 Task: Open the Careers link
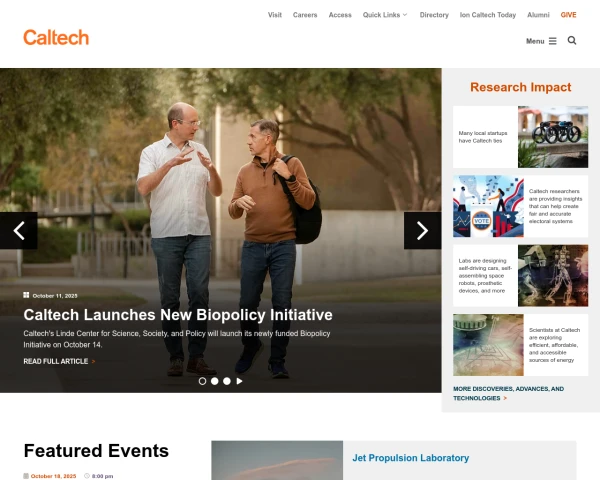[305, 15]
